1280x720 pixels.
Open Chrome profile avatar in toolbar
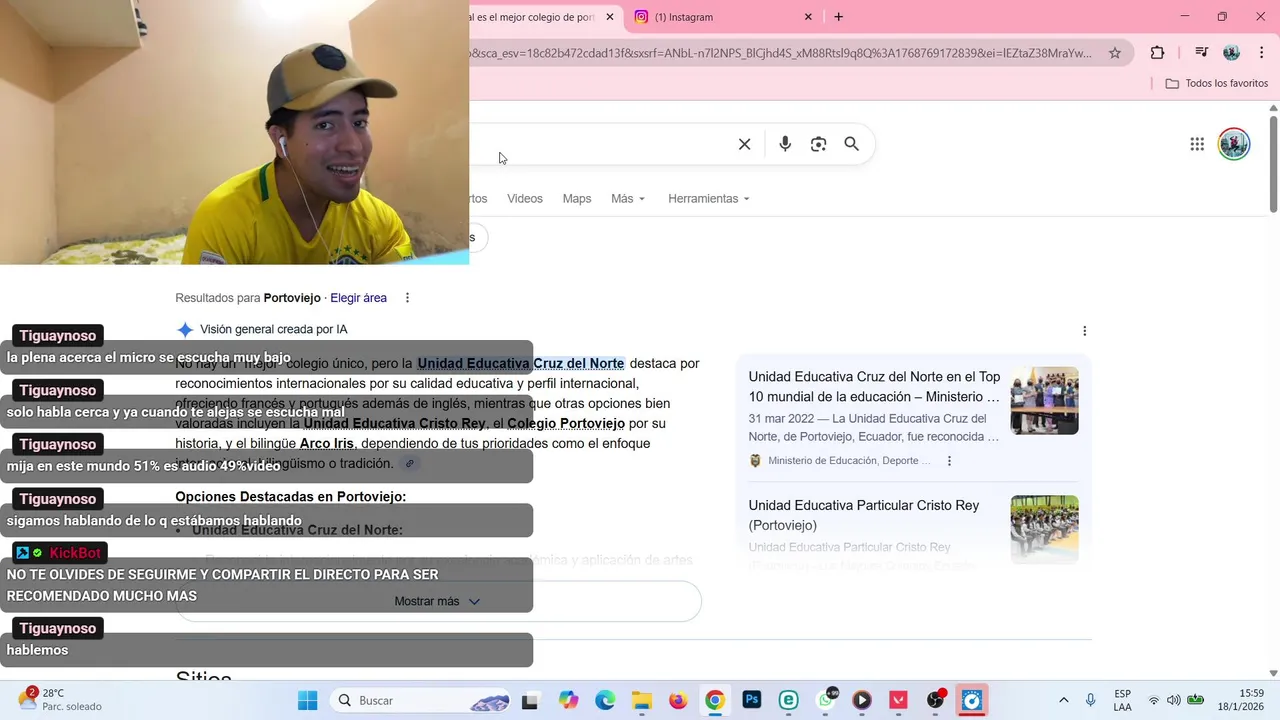coord(1231,53)
